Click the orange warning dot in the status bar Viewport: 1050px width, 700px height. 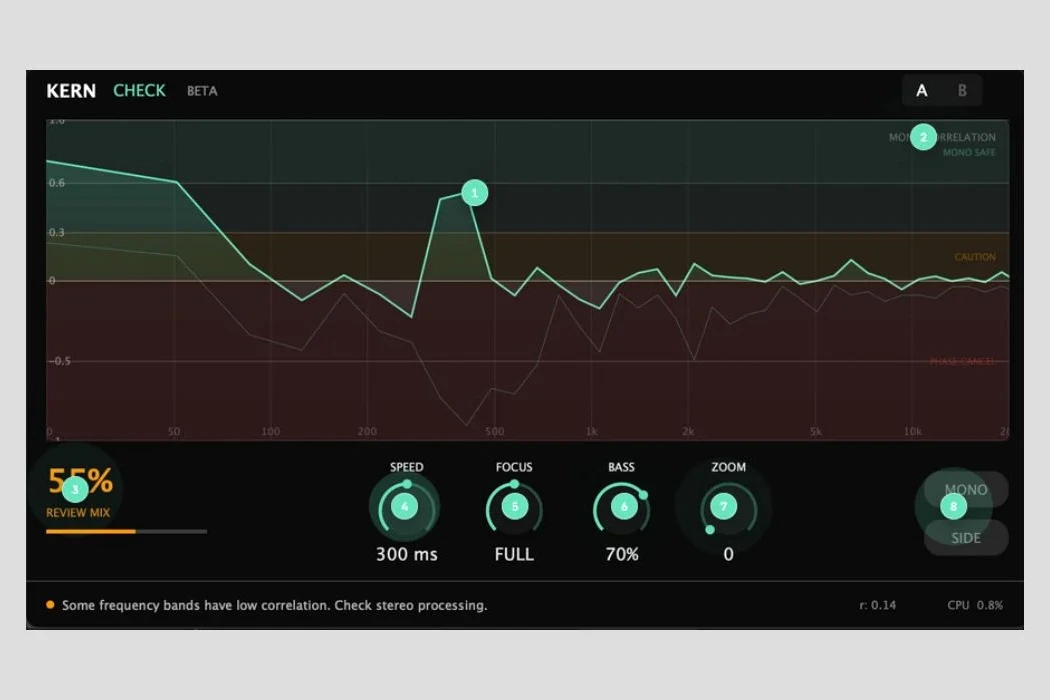(50, 605)
